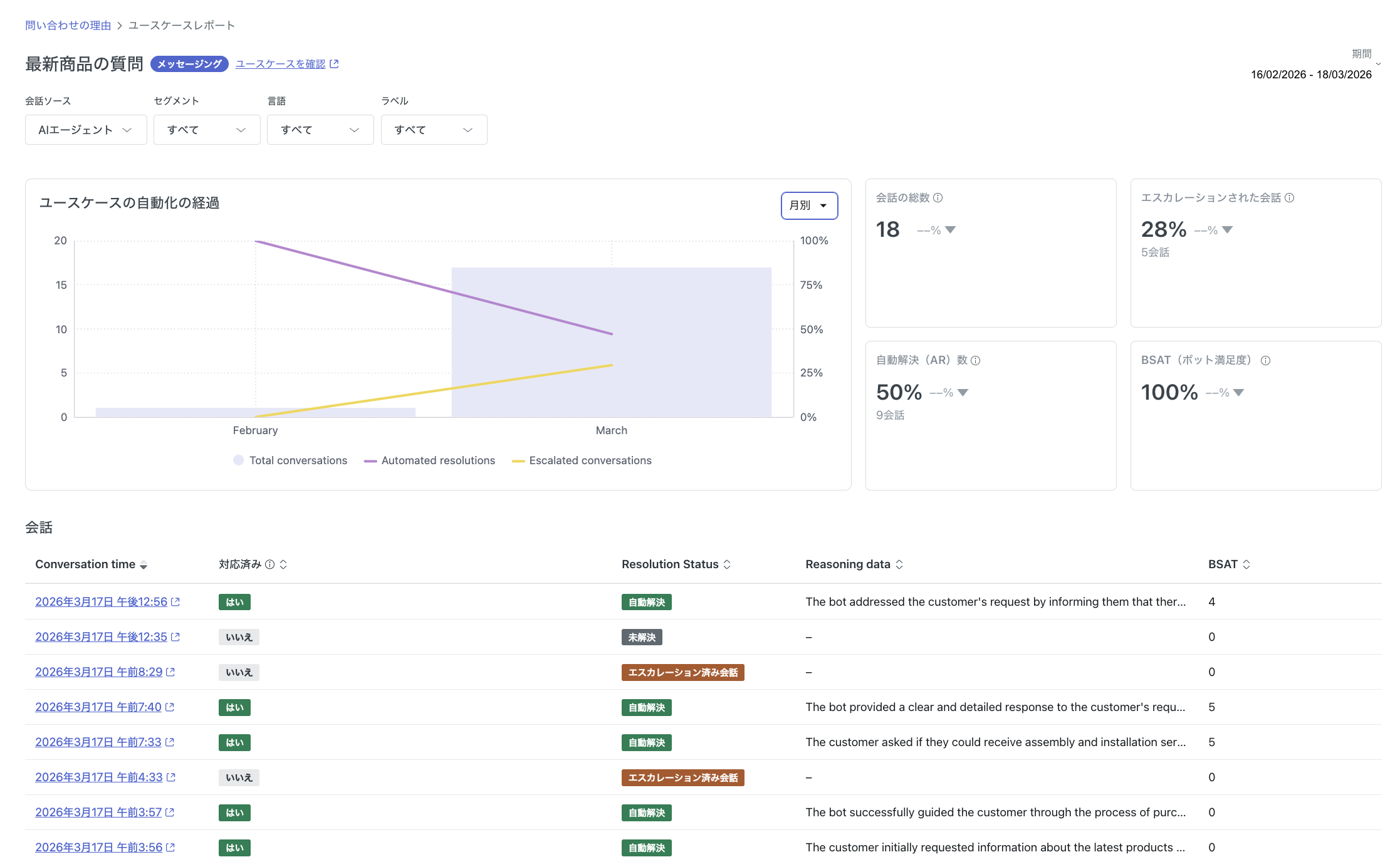Expand the 言語 filter dropdown

pos(320,130)
